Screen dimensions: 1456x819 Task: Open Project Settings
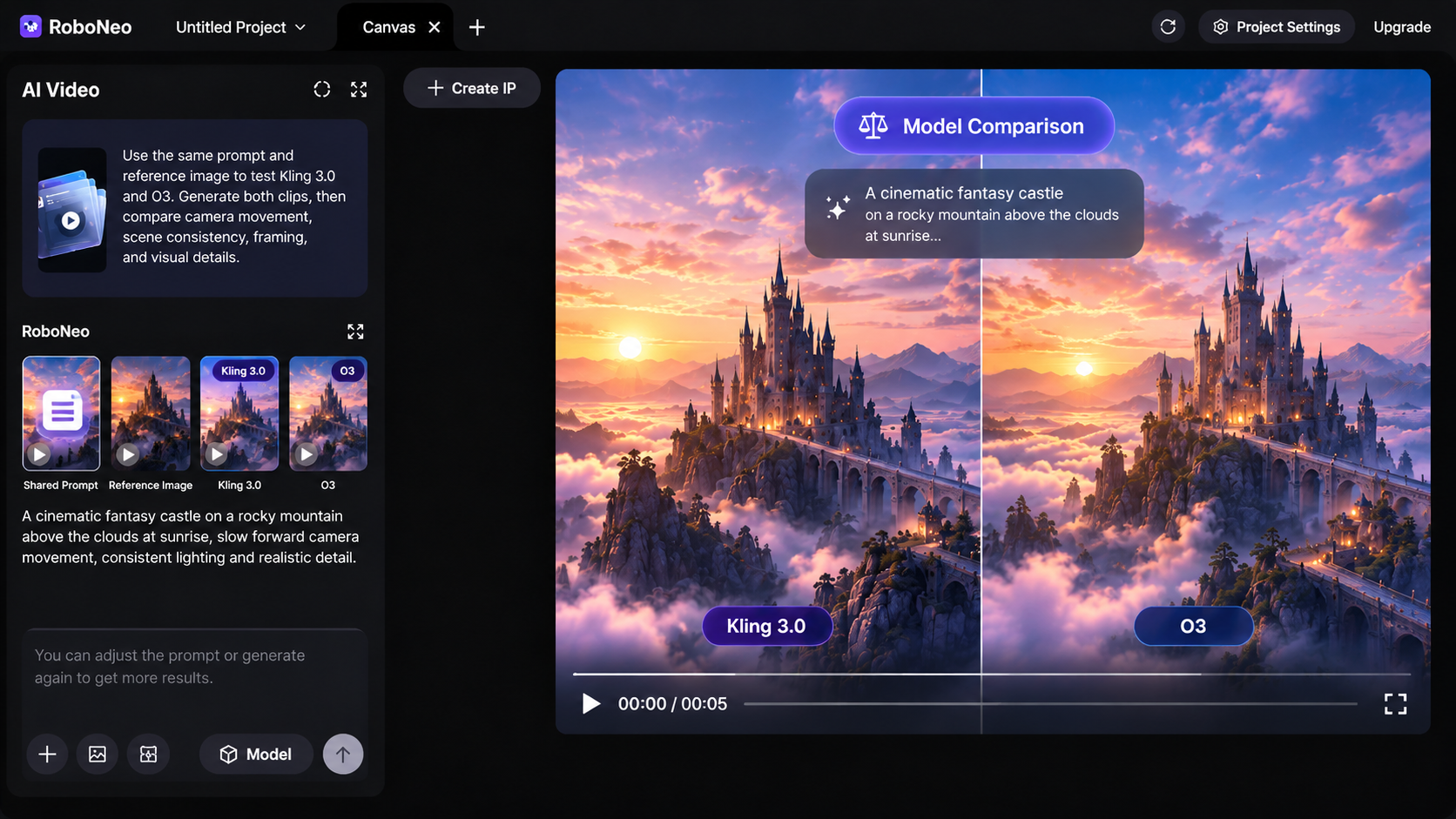point(1277,27)
